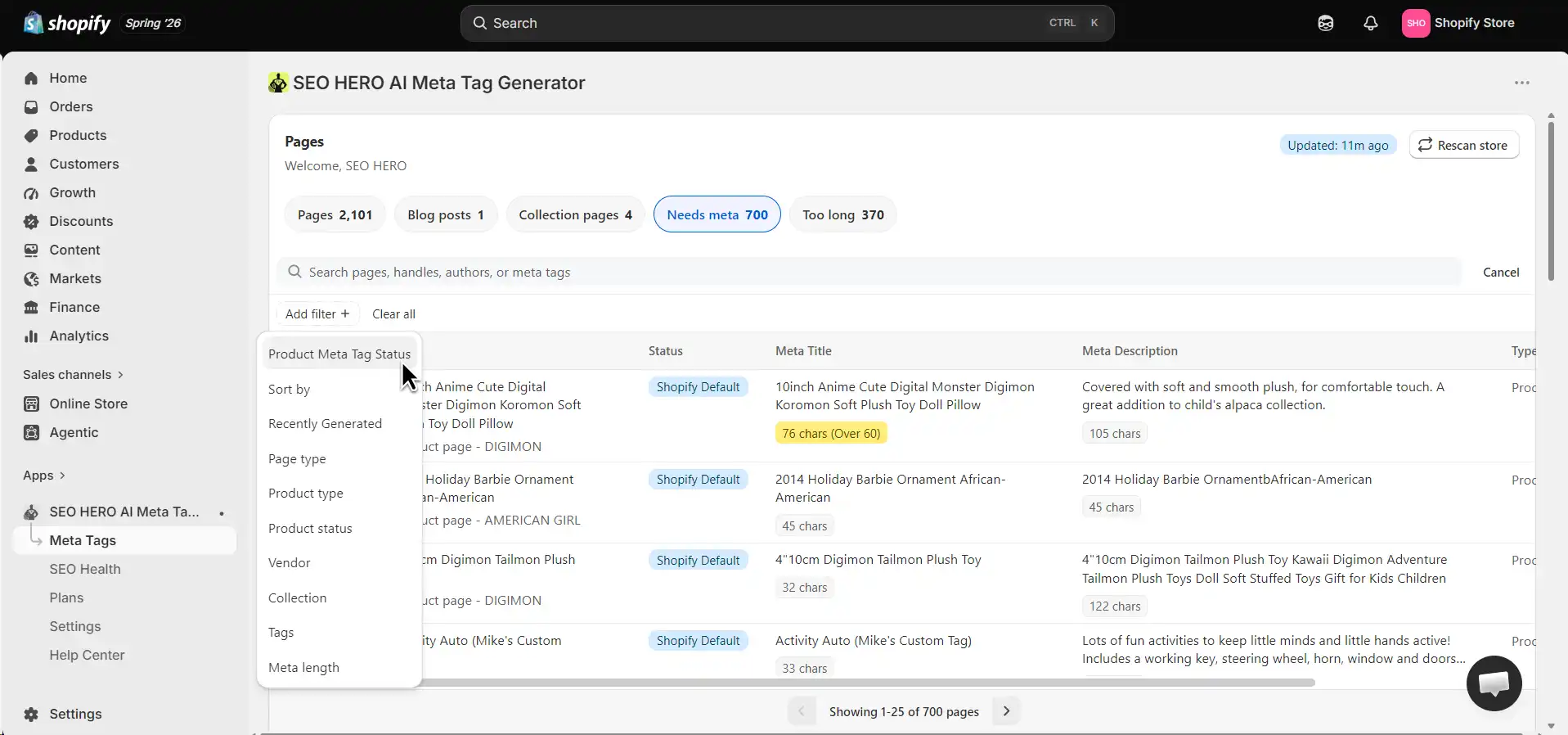This screenshot has height=735, width=1568.
Task: Open the notifications bell
Action: click(x=1371, y=23)
